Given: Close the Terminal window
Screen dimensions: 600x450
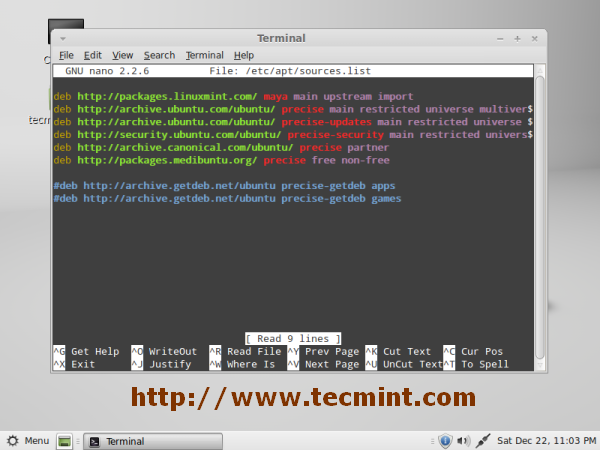Looking at the screenshot, I should (535, 39).
